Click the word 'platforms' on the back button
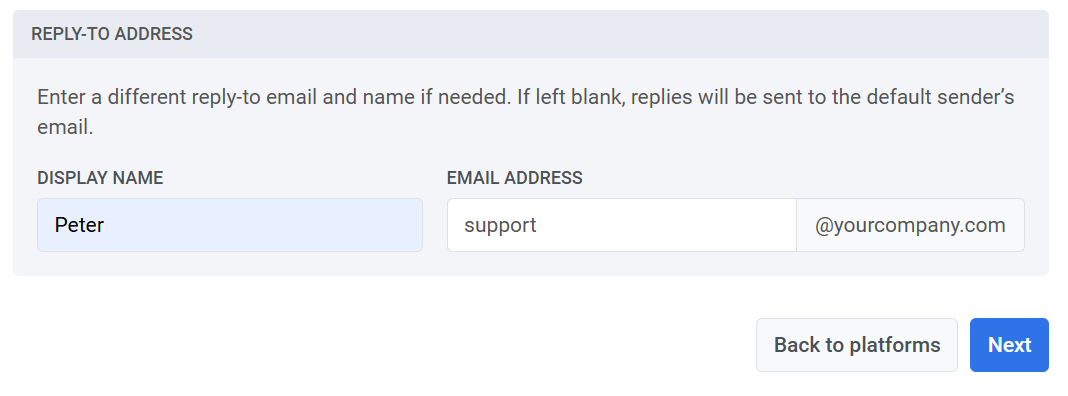 point(895,346)
